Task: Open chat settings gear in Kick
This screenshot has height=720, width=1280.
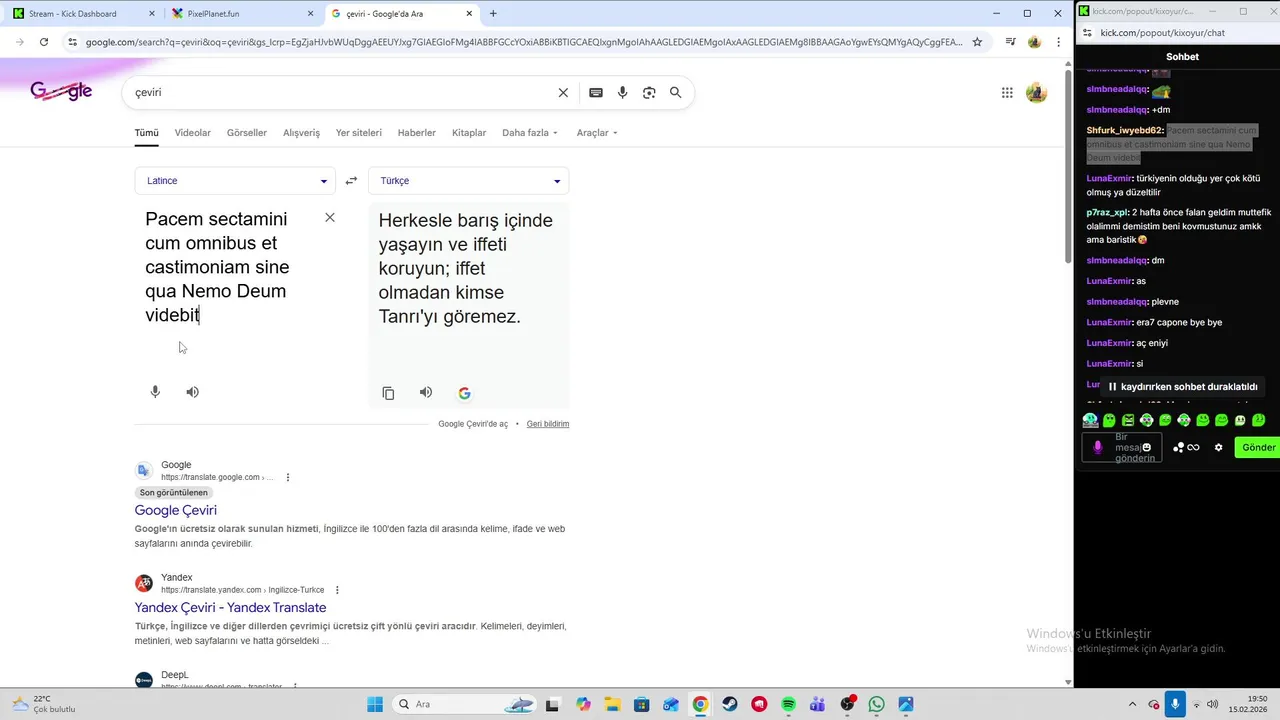Action: (1218, 448)
